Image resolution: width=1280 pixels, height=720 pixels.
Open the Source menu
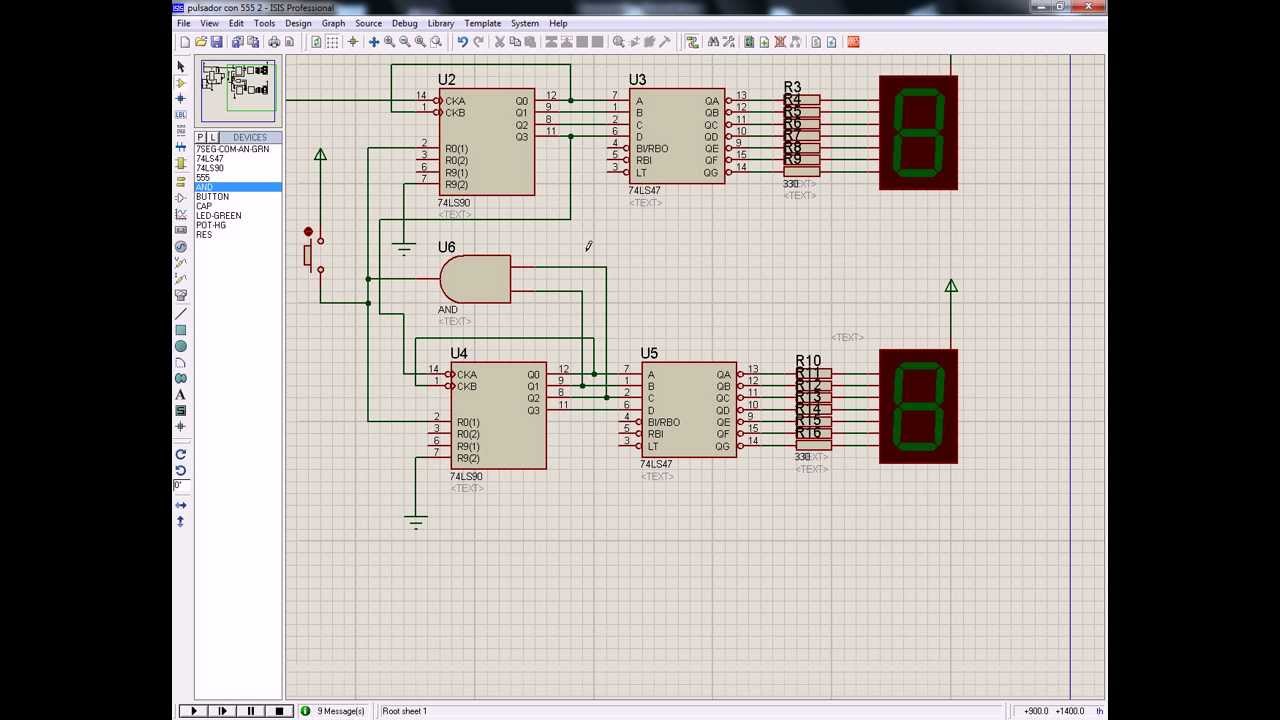[368, 23]
